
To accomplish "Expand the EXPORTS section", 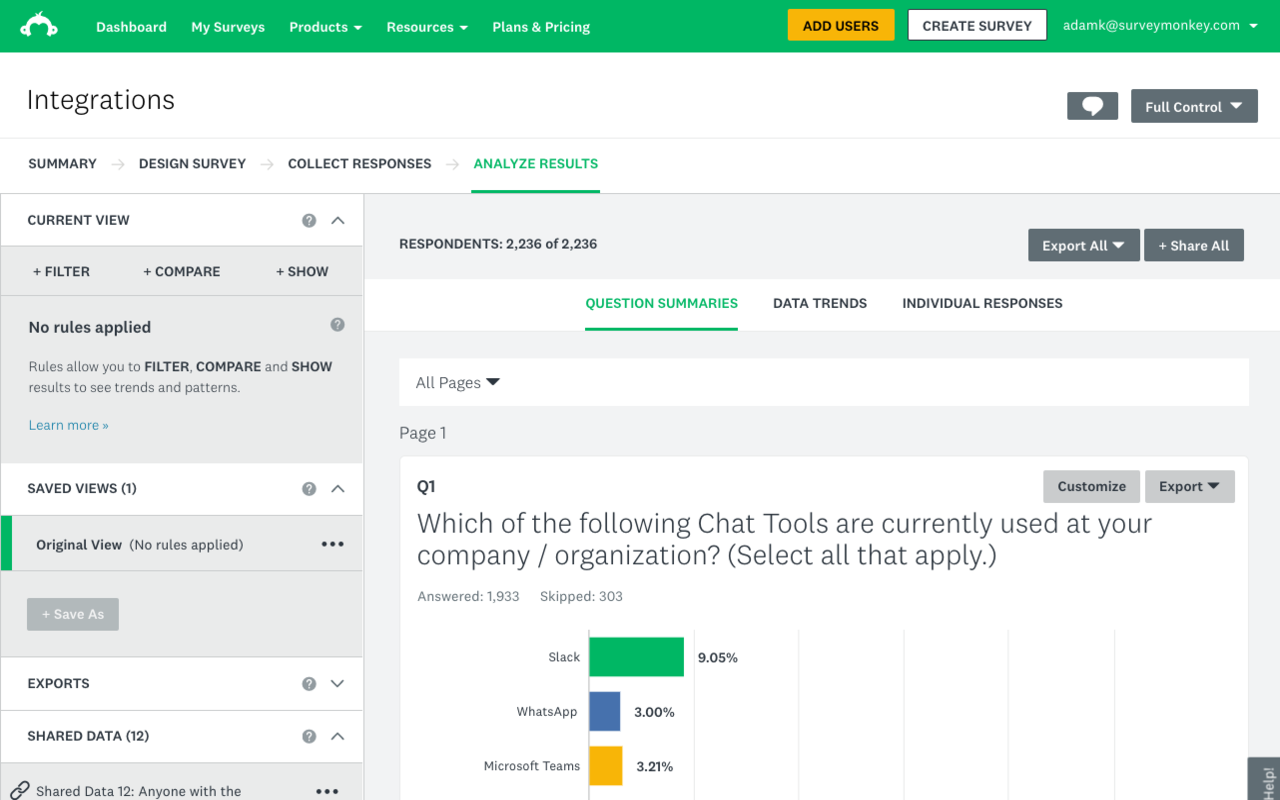I will point(340,683).
